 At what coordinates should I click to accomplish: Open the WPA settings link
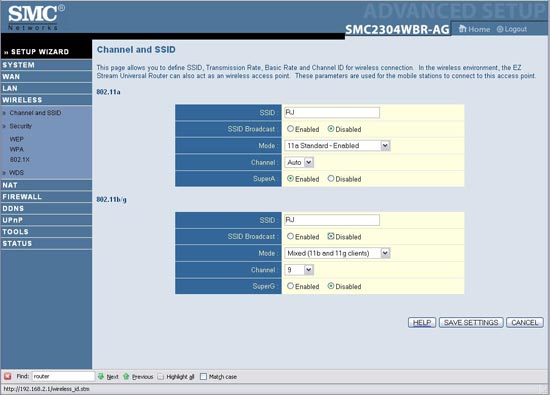(16, 149)
